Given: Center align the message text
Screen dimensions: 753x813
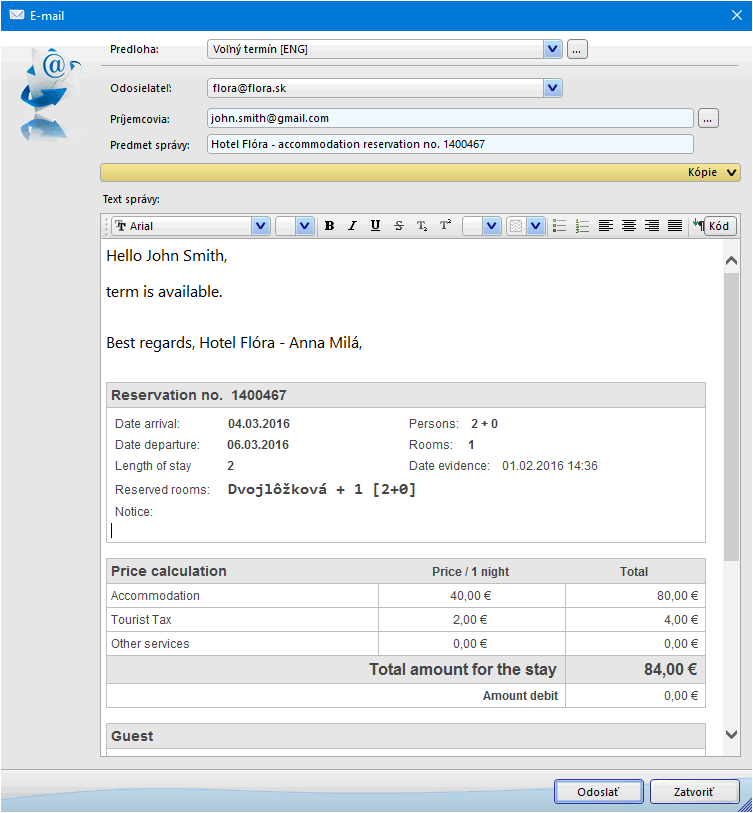Looking at the screenshot, I should pyautogui.click(x=629, y=226).
